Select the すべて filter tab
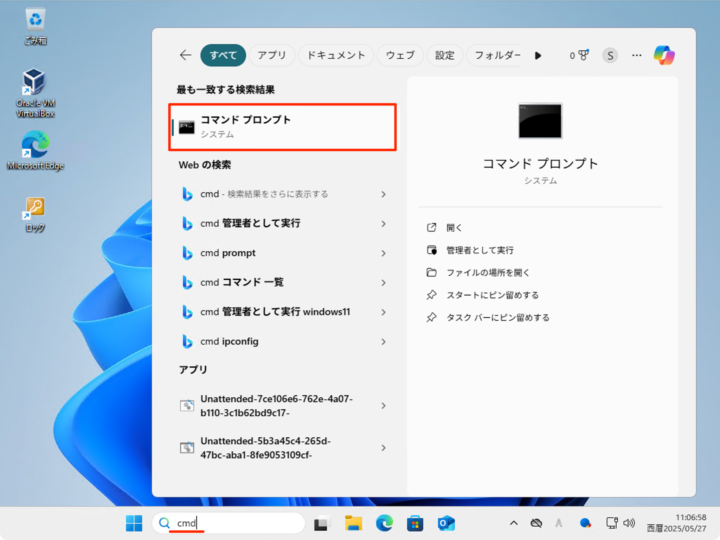720x540 pixels. (x=223, y=55)
